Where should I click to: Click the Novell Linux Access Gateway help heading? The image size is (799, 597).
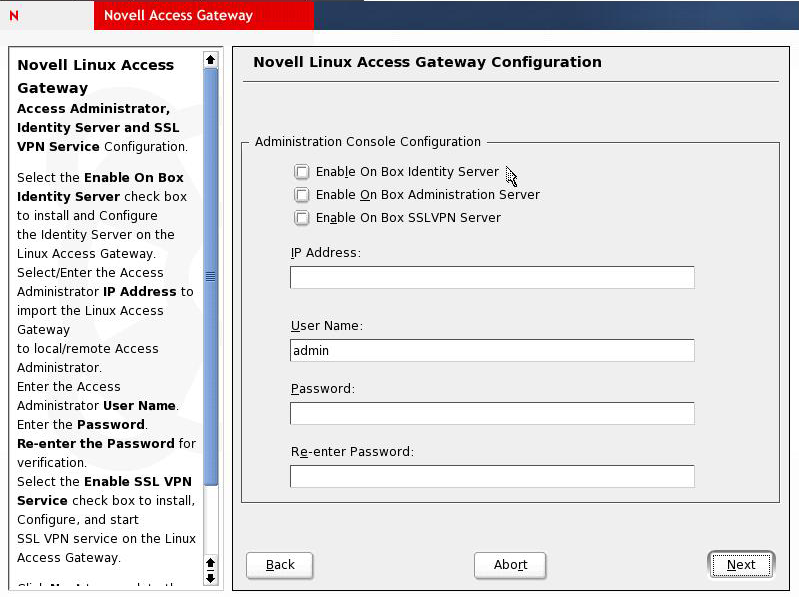point(95,76)
